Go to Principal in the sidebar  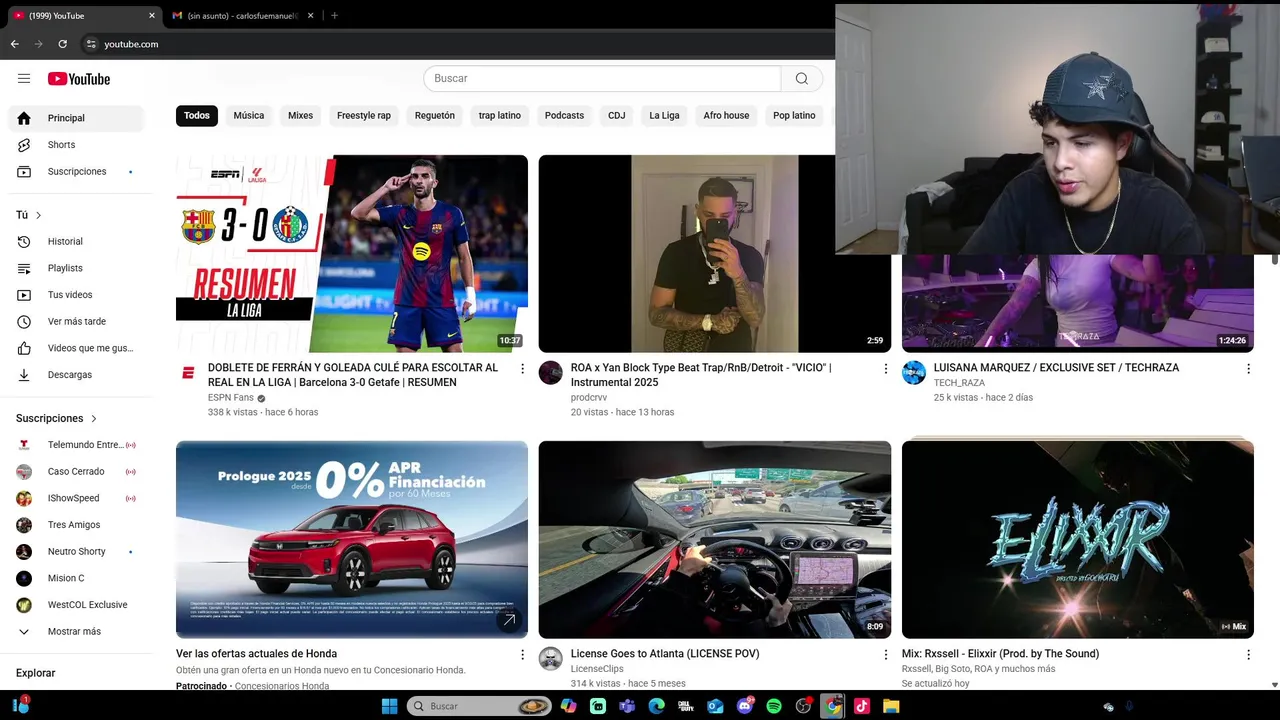pyautogui.click(x=76, y=118)
